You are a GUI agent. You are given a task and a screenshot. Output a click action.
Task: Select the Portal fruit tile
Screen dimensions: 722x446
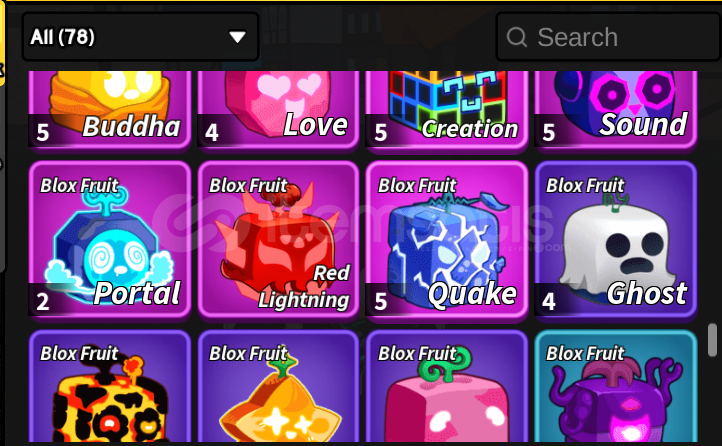110,239
